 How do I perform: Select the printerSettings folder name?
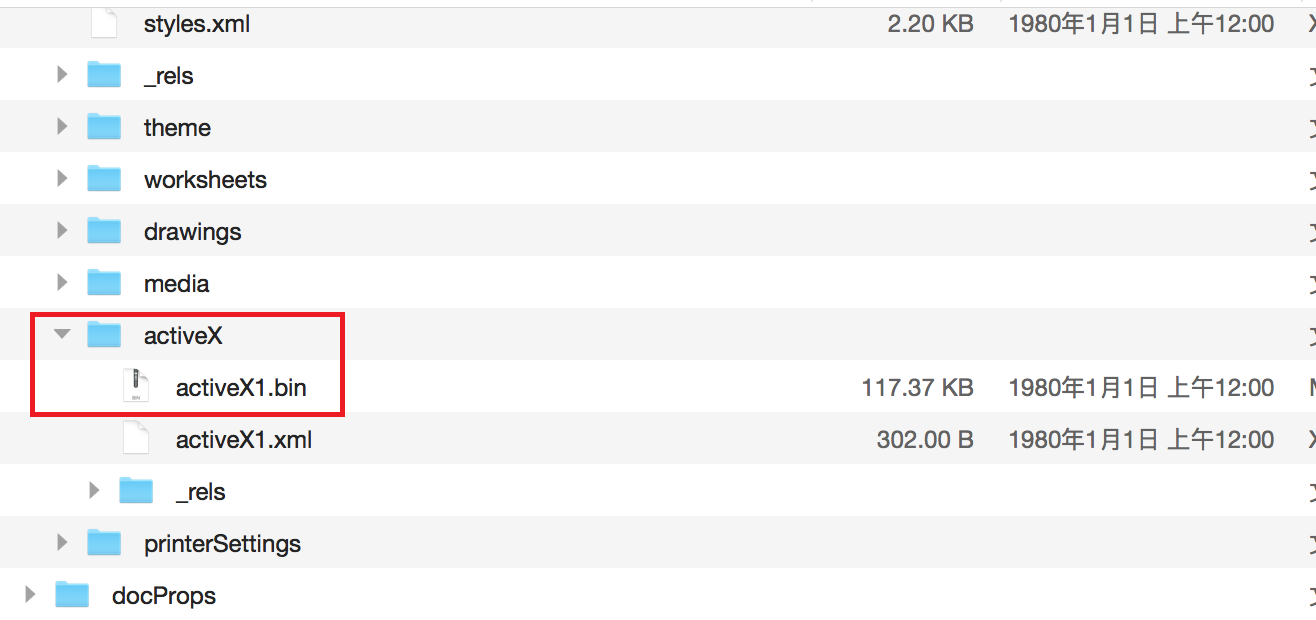pos(222,544)
